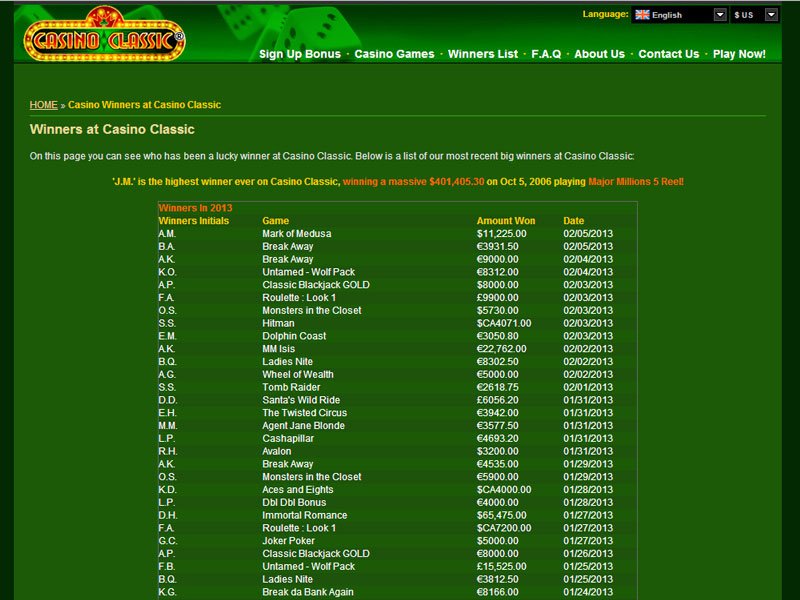Select "Santa's Wild Ride" game cell

tap(301, 400)
